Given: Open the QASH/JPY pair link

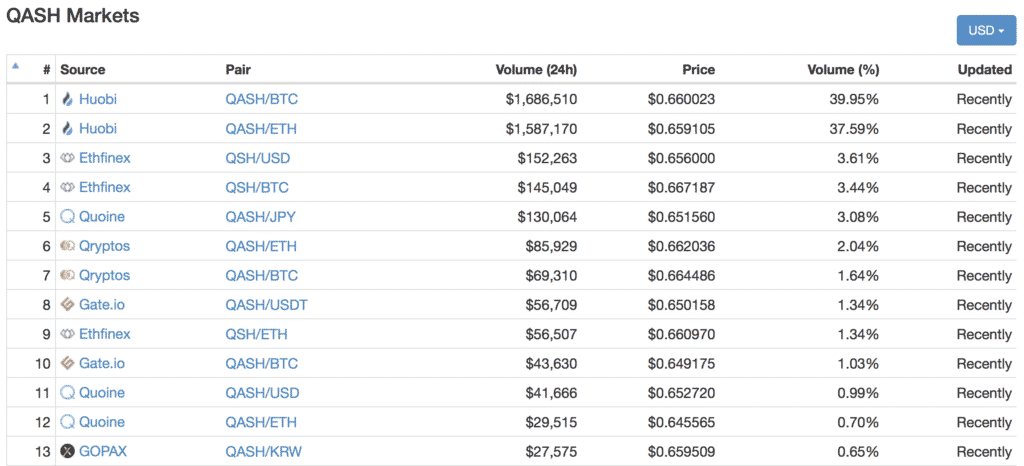Looking at the screenshot, I should click(x=261, y=217).
